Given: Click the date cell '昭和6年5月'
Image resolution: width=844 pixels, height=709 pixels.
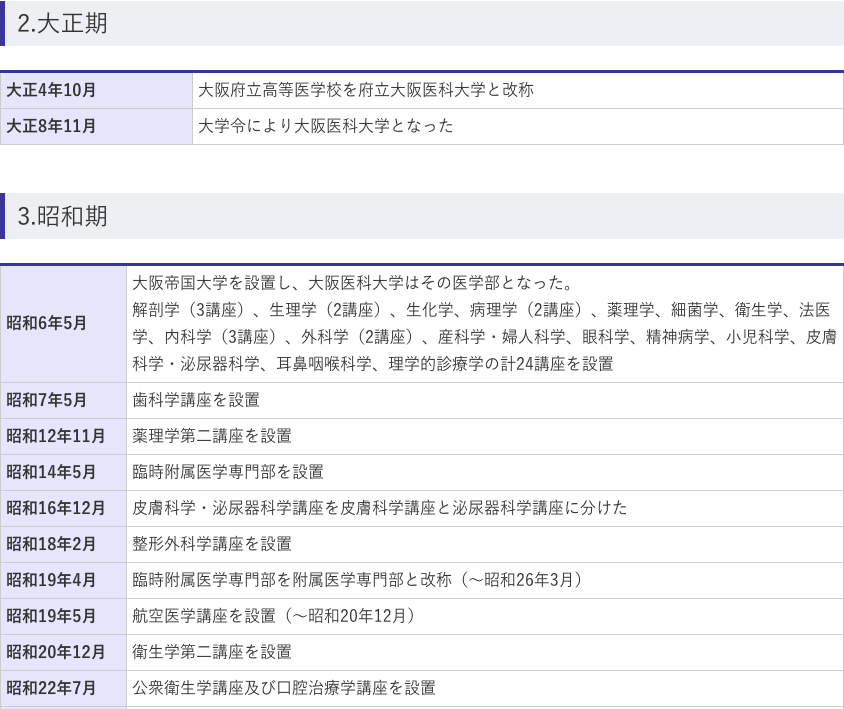Looking at the screenshot, I should point(64,324).
